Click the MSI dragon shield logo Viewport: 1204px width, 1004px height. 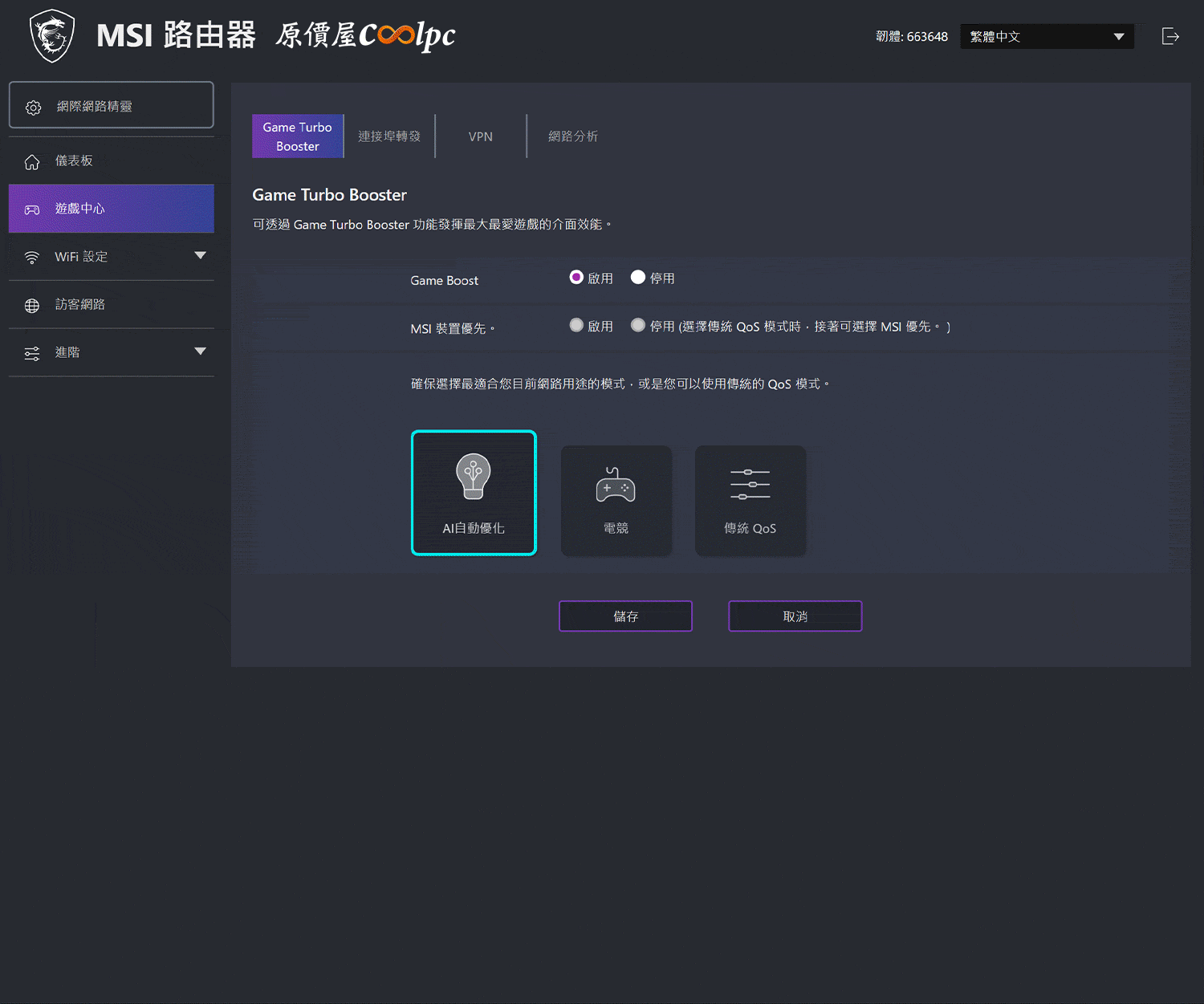[x=52, y=36]
